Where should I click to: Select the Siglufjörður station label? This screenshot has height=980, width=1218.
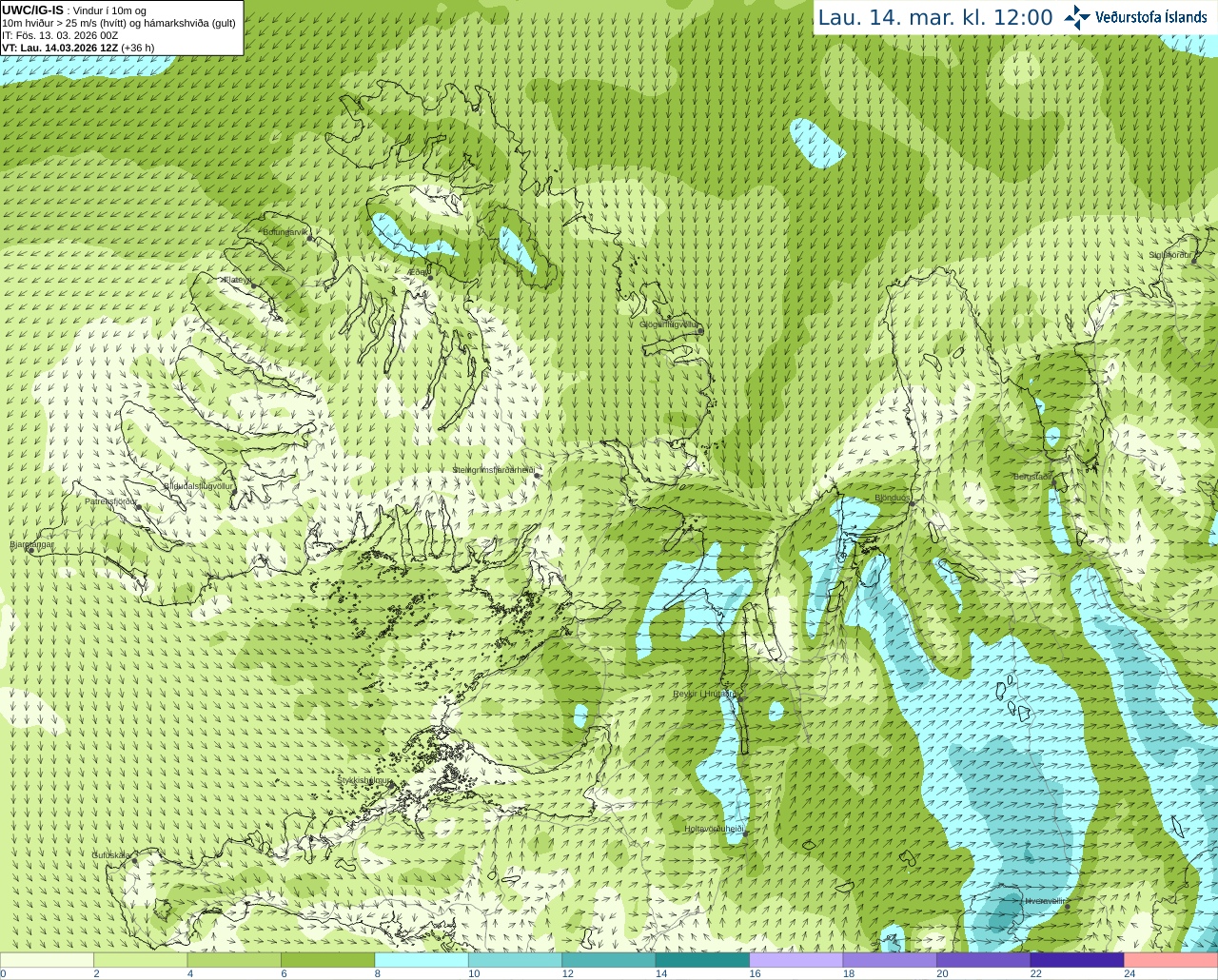1170,255
